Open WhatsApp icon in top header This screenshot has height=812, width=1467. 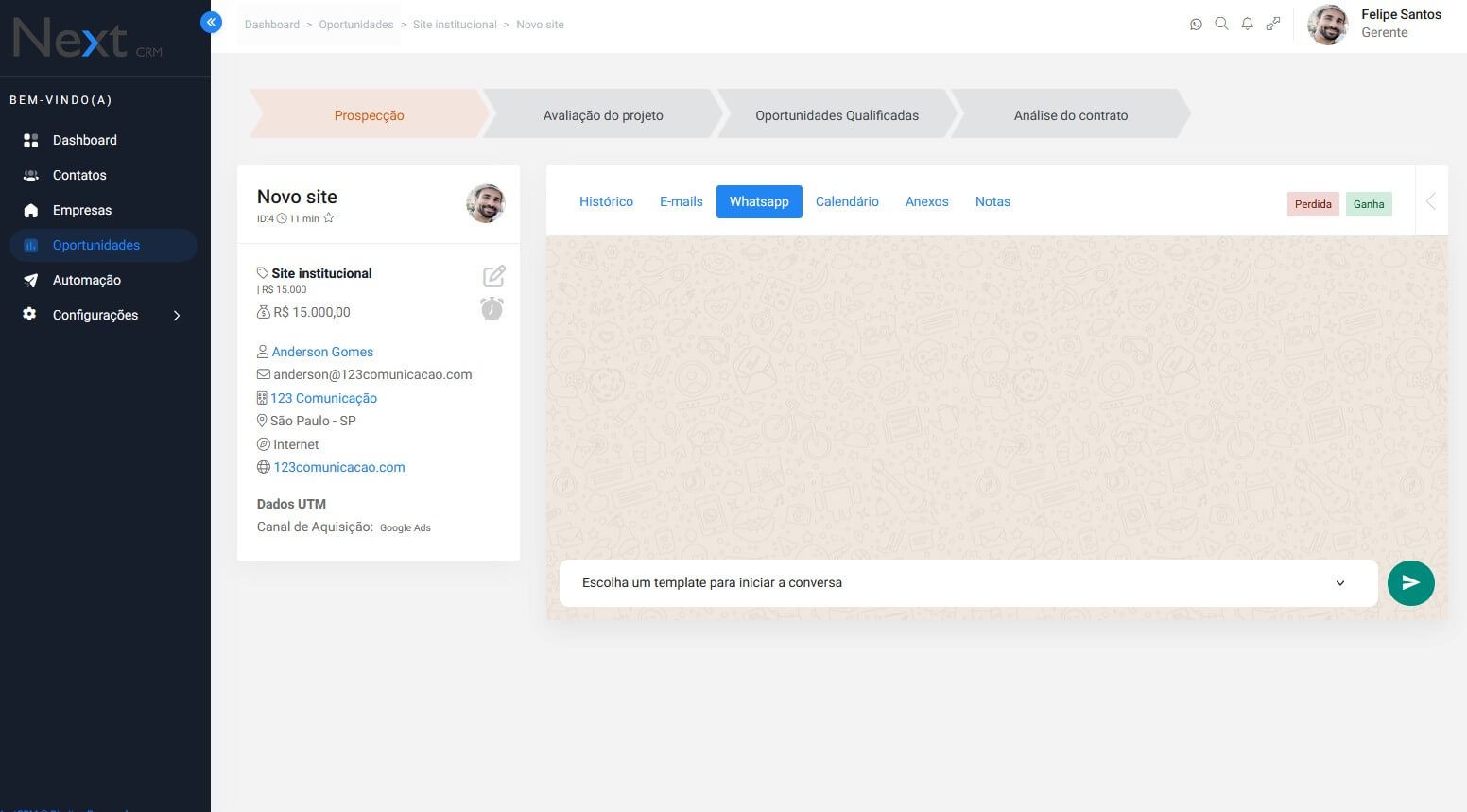(x=1196, y=25)
